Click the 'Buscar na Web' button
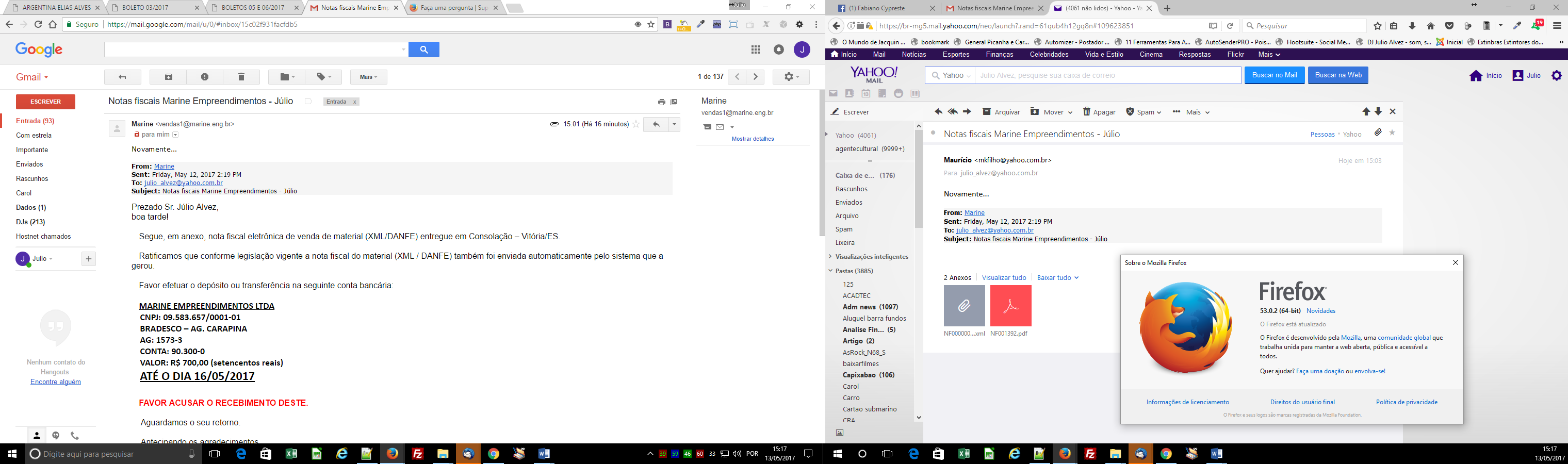Image resolution: width=1568 pixels, height=464 pixels. tap(1338, 75)
